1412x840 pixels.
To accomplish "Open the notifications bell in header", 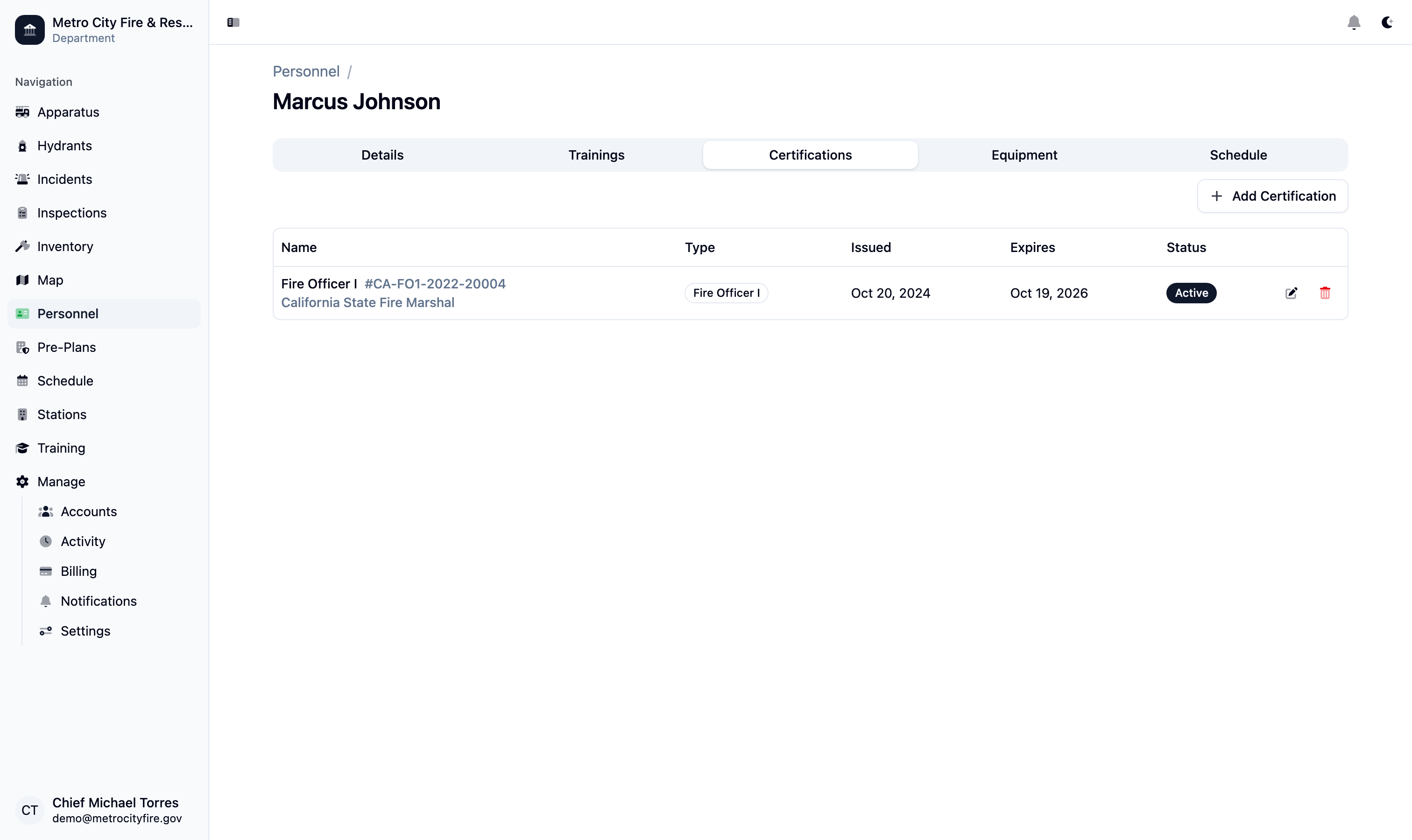I will point(1354,22).
